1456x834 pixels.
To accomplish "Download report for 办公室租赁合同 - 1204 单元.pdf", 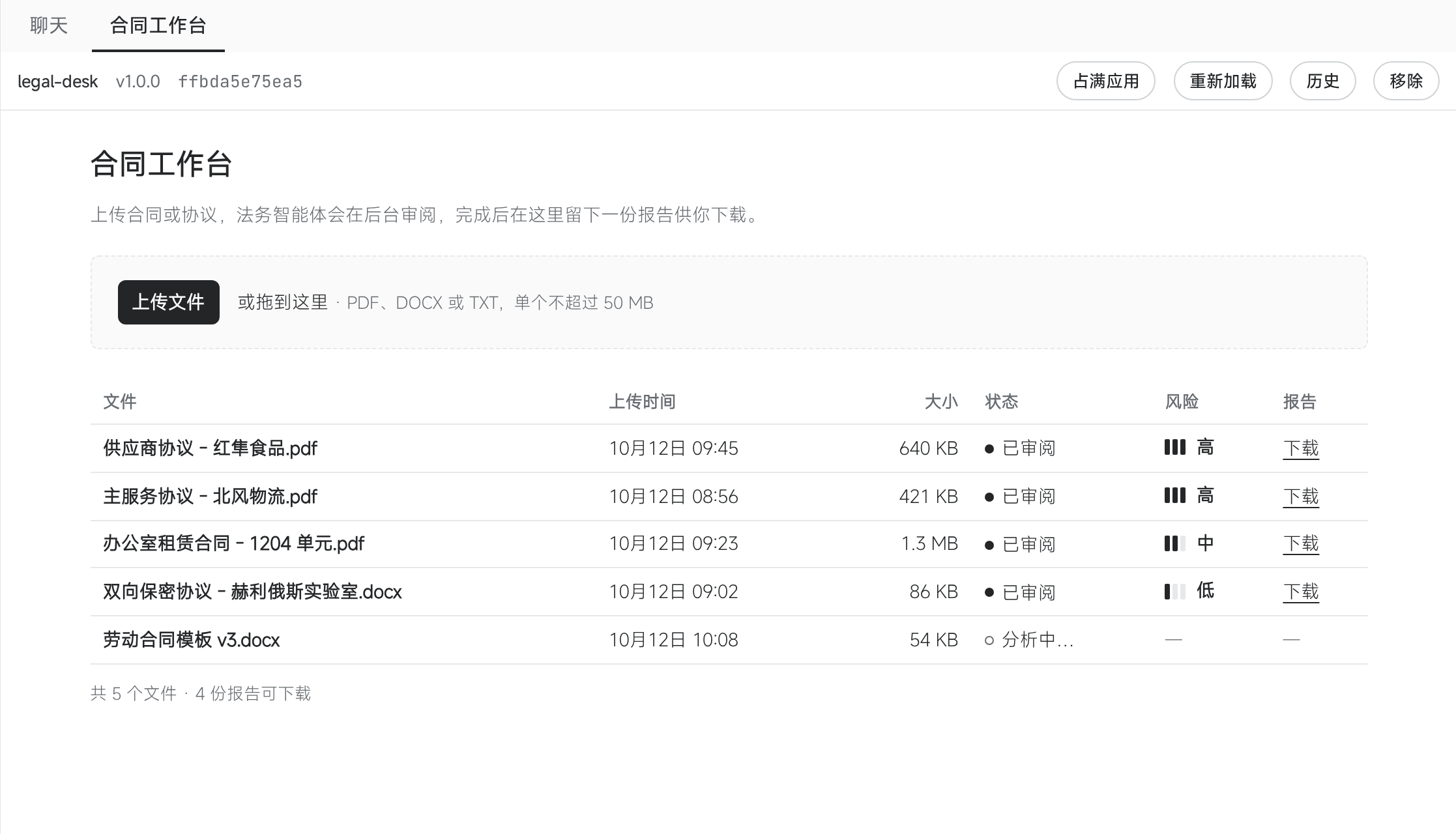I will (1300, 543).
